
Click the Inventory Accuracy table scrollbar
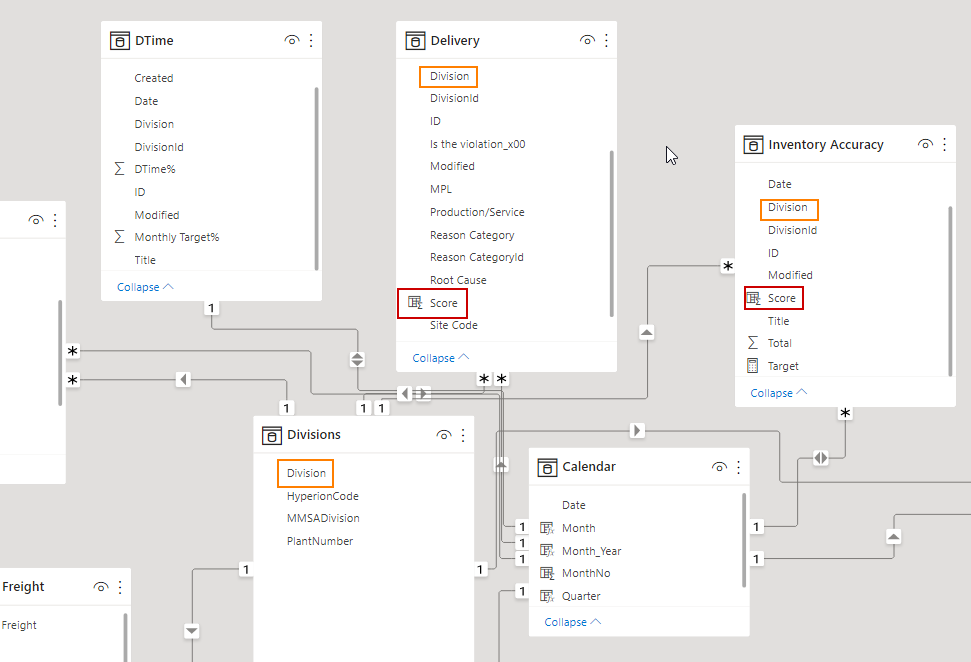pos(950,291)
